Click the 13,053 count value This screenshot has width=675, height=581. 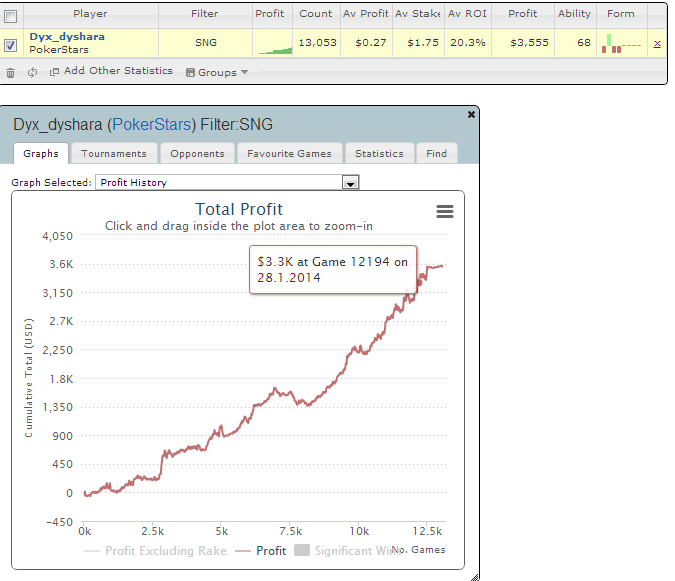tap(318, 43)
